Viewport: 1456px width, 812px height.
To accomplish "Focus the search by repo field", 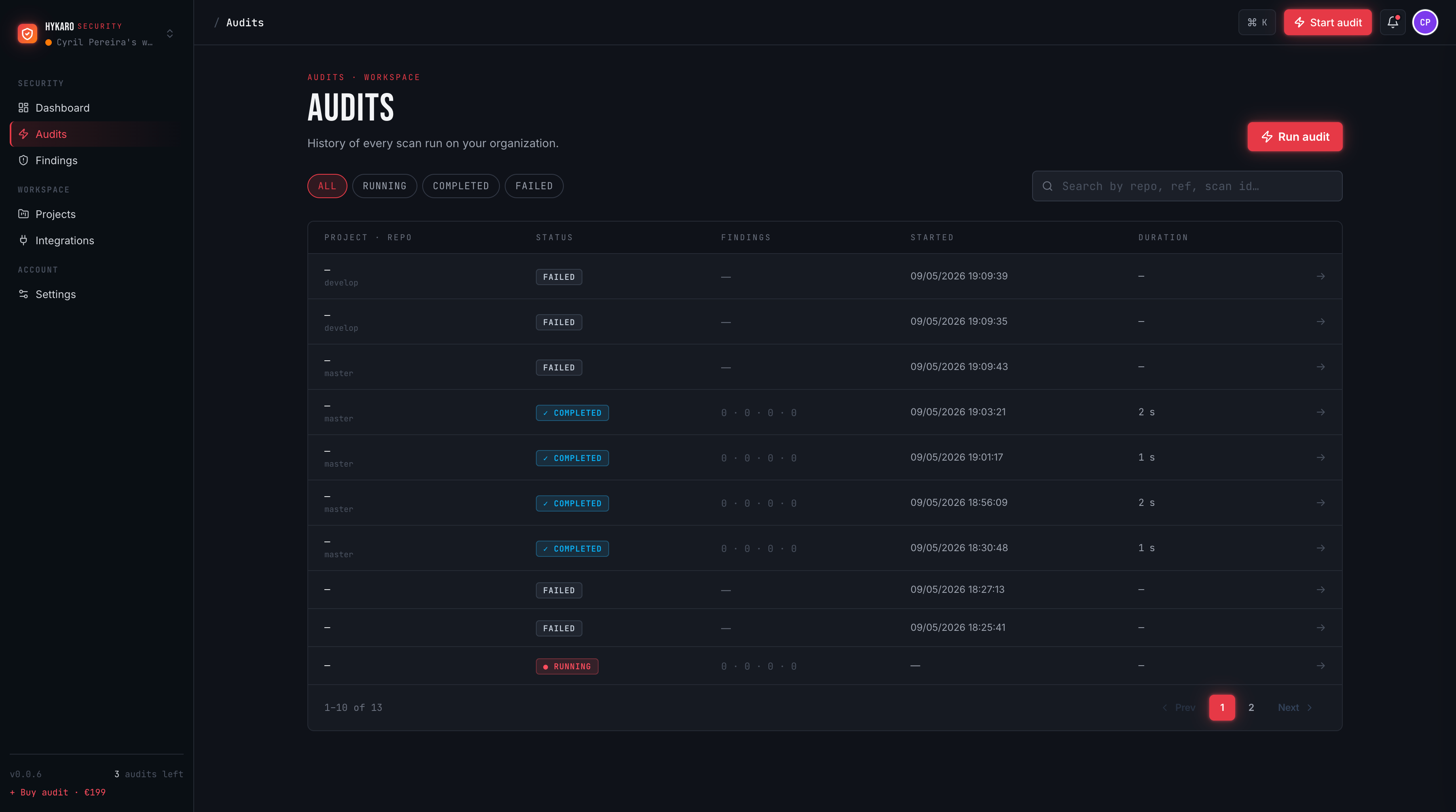I will pos(1187,186).
